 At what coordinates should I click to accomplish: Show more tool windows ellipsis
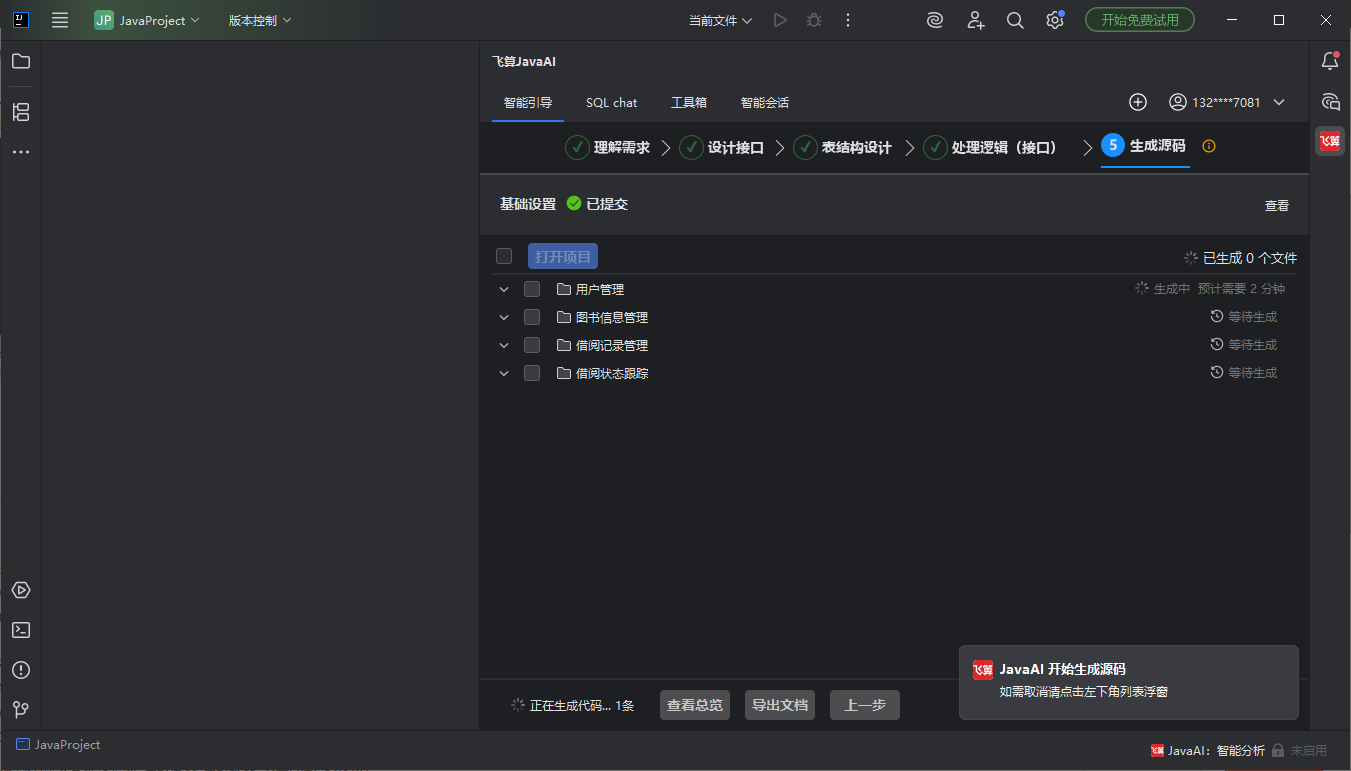21,152
